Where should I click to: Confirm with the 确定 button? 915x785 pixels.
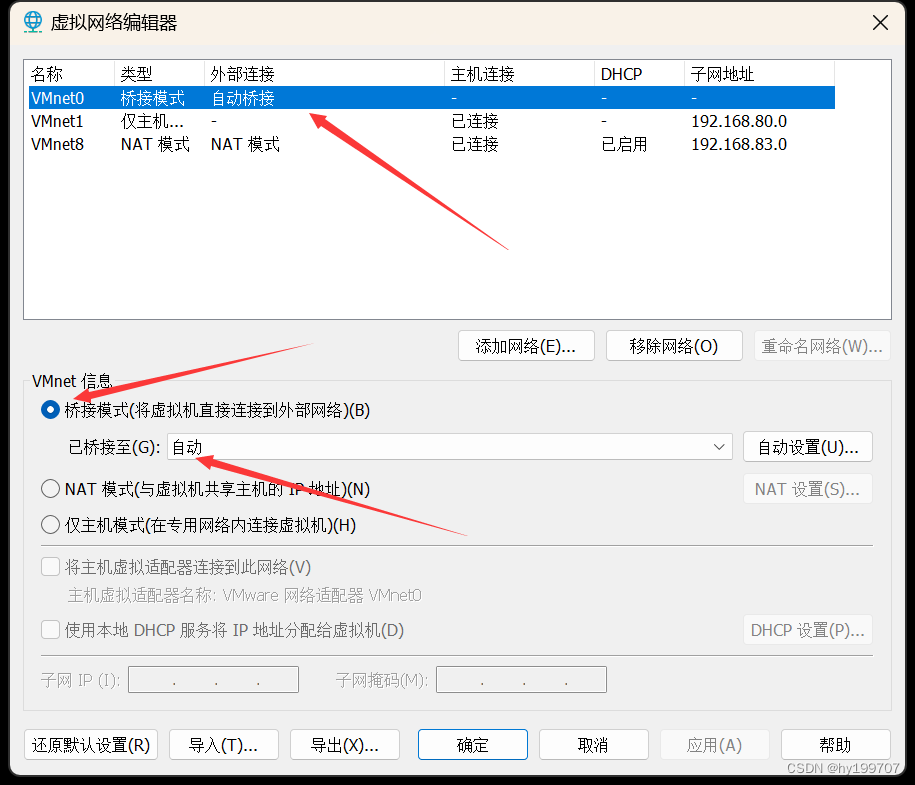coord(473,745)
